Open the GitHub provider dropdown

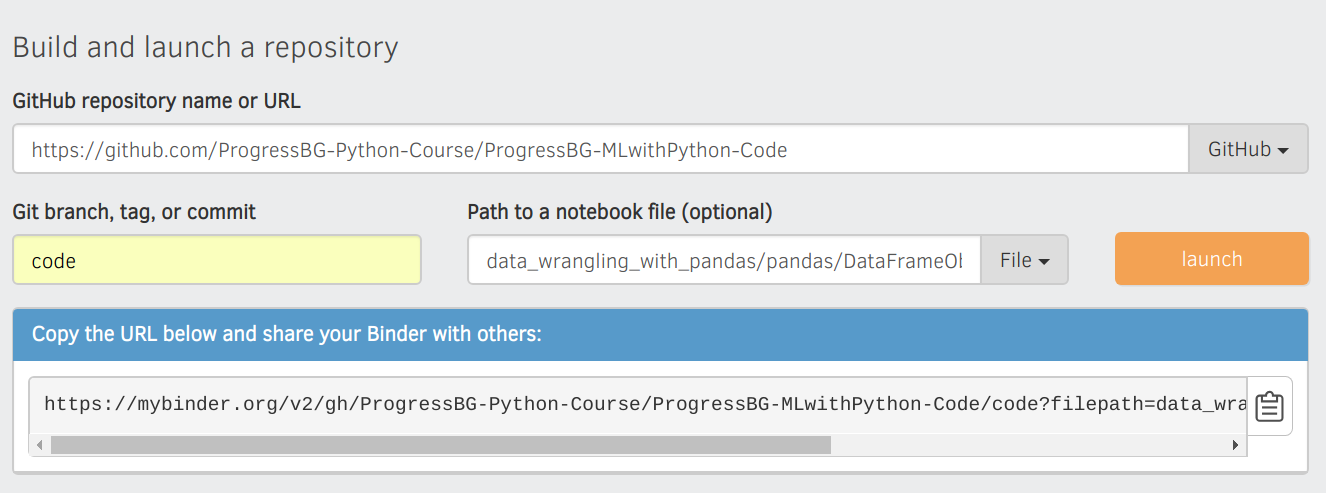(1248, 150)
